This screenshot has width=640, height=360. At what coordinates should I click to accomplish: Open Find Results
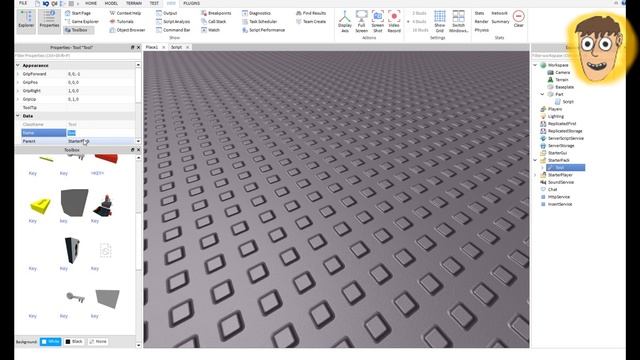[311, 13]
